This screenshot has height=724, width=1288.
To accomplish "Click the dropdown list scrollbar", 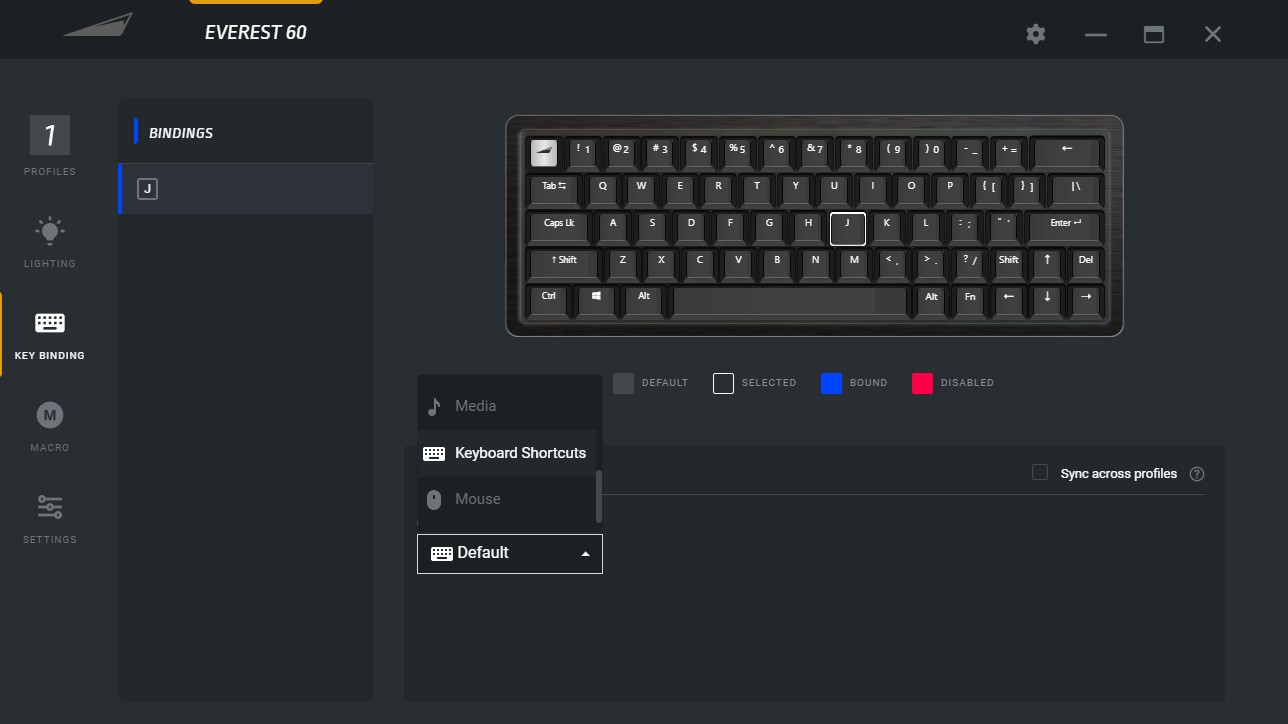I will coord(599,497).
